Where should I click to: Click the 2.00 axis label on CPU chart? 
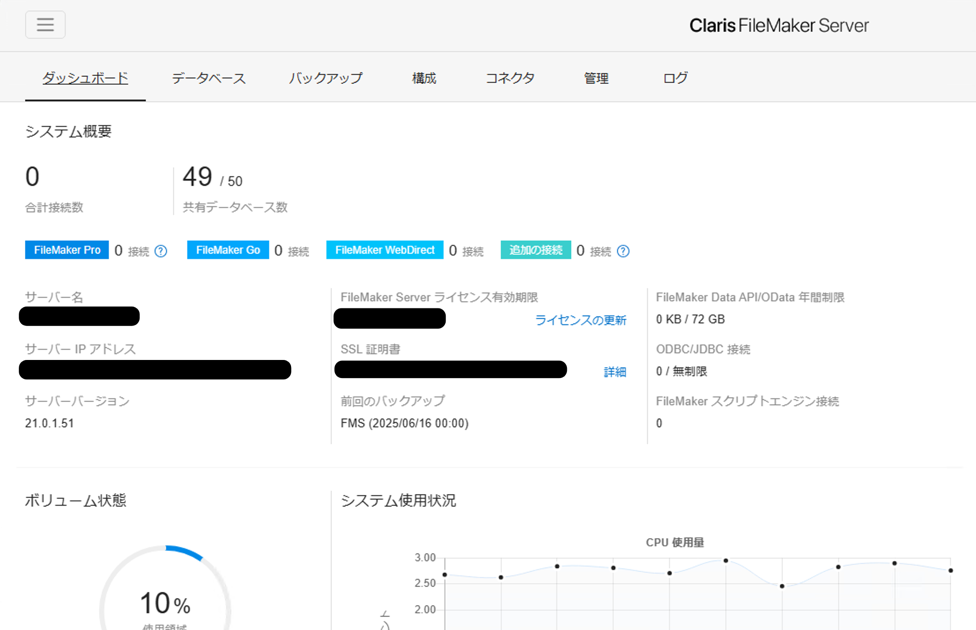coord(425,609)
